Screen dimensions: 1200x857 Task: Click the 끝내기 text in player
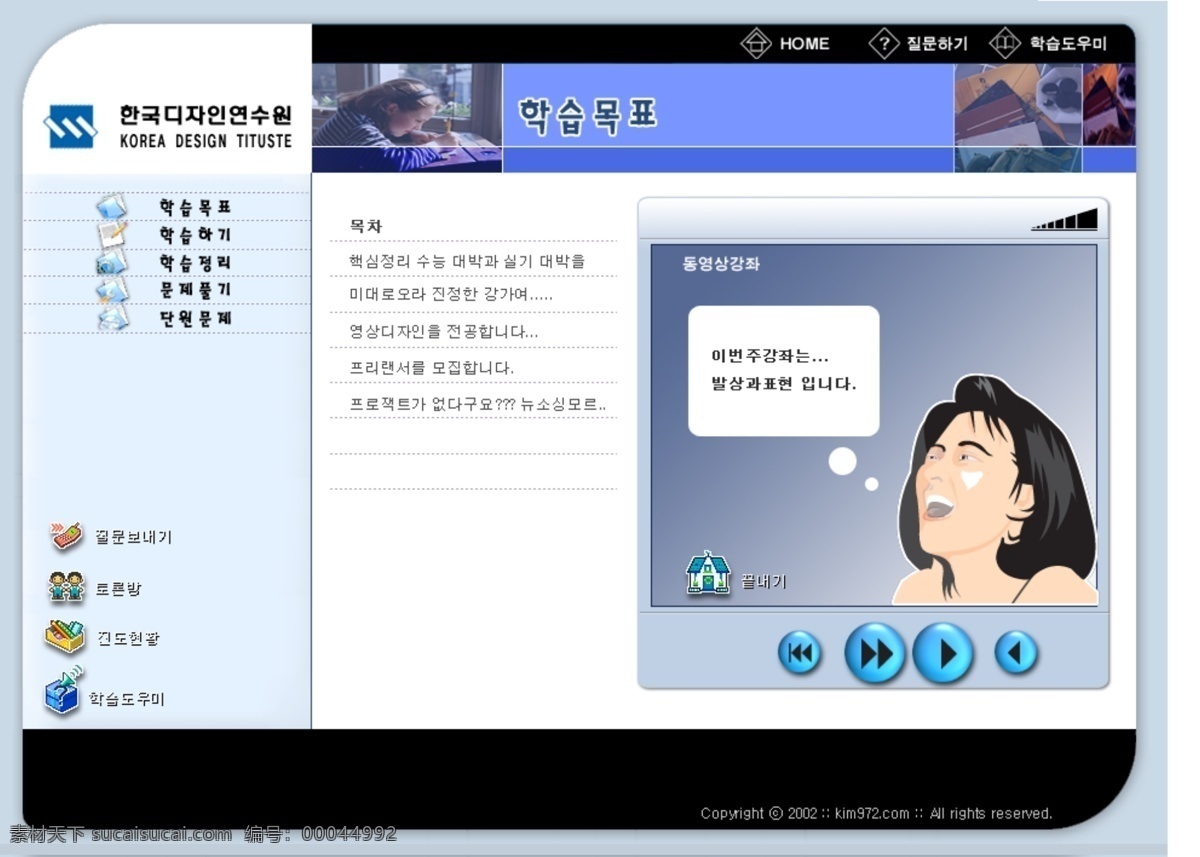coord(764,581)
